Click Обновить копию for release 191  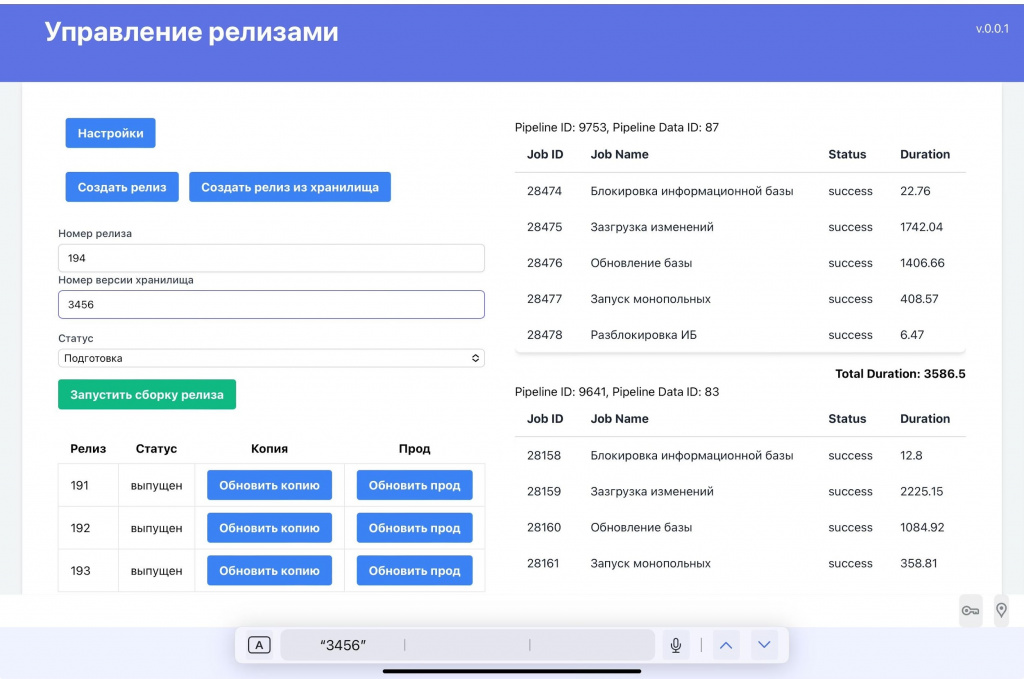click(268, 485)
